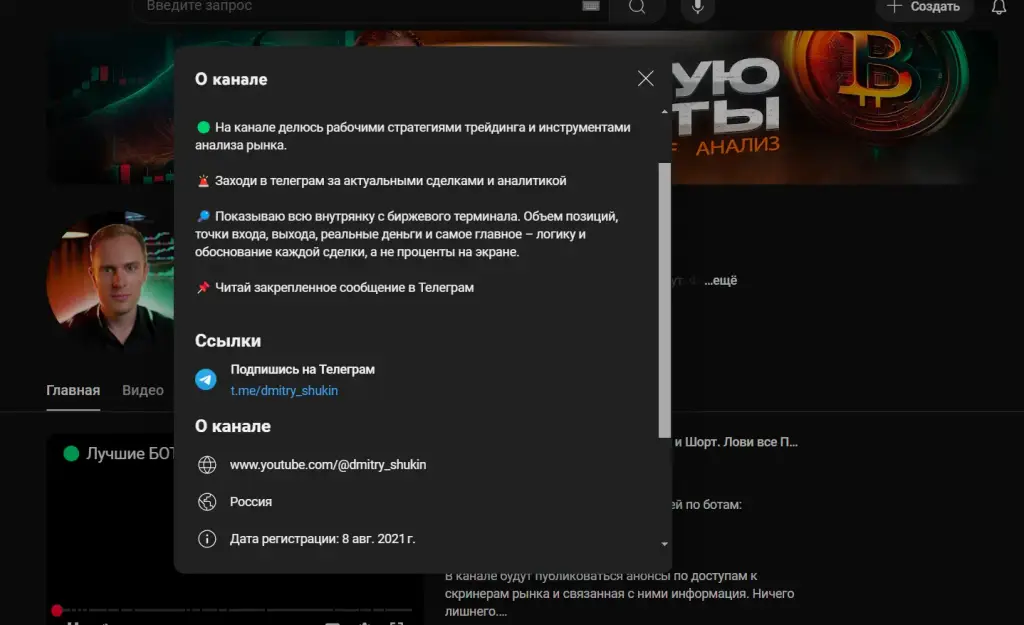
Task: Open the on-screen keyboard icon in search
Action: click(591, 6)
